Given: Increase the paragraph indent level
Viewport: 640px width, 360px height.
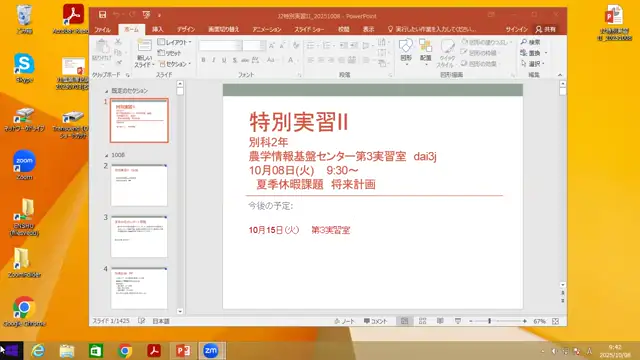Looking at the screenshot, I should tap(354, 45).
